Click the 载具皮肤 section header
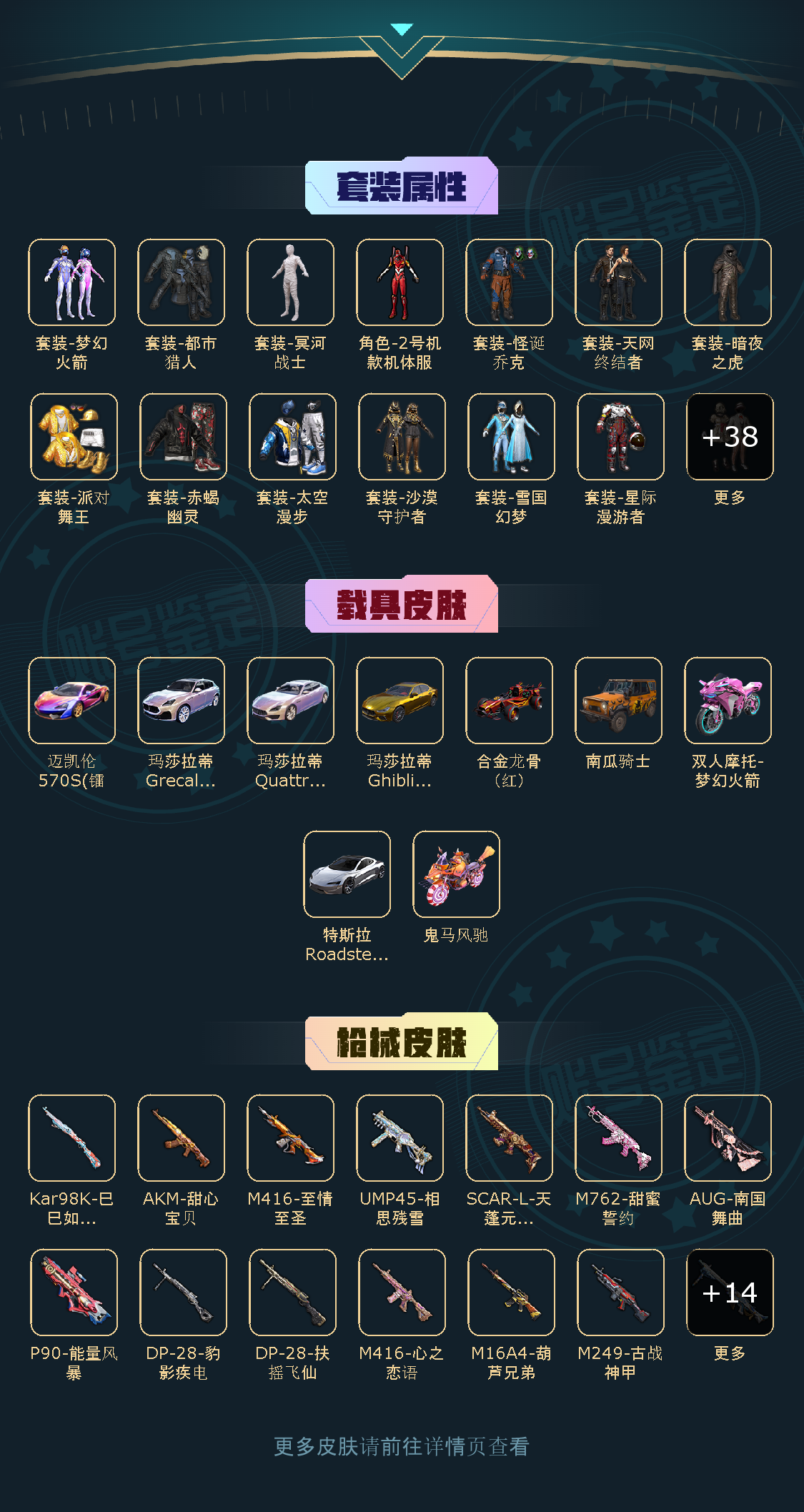This screenshot has height=1512, width=804. [x=402, y=604]
